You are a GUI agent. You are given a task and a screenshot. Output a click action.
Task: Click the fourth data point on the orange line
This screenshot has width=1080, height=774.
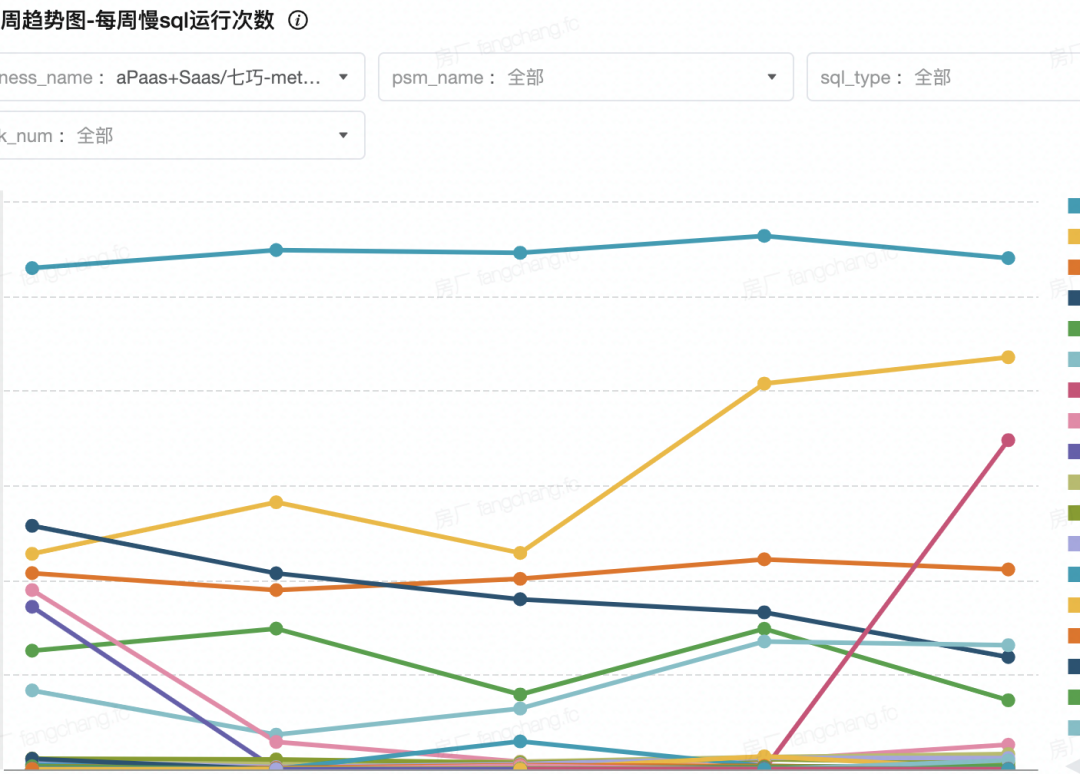764,559
